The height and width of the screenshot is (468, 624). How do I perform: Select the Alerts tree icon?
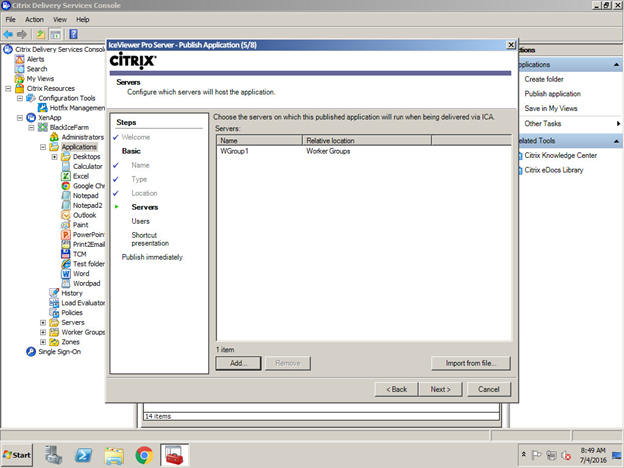click(20, 59)
